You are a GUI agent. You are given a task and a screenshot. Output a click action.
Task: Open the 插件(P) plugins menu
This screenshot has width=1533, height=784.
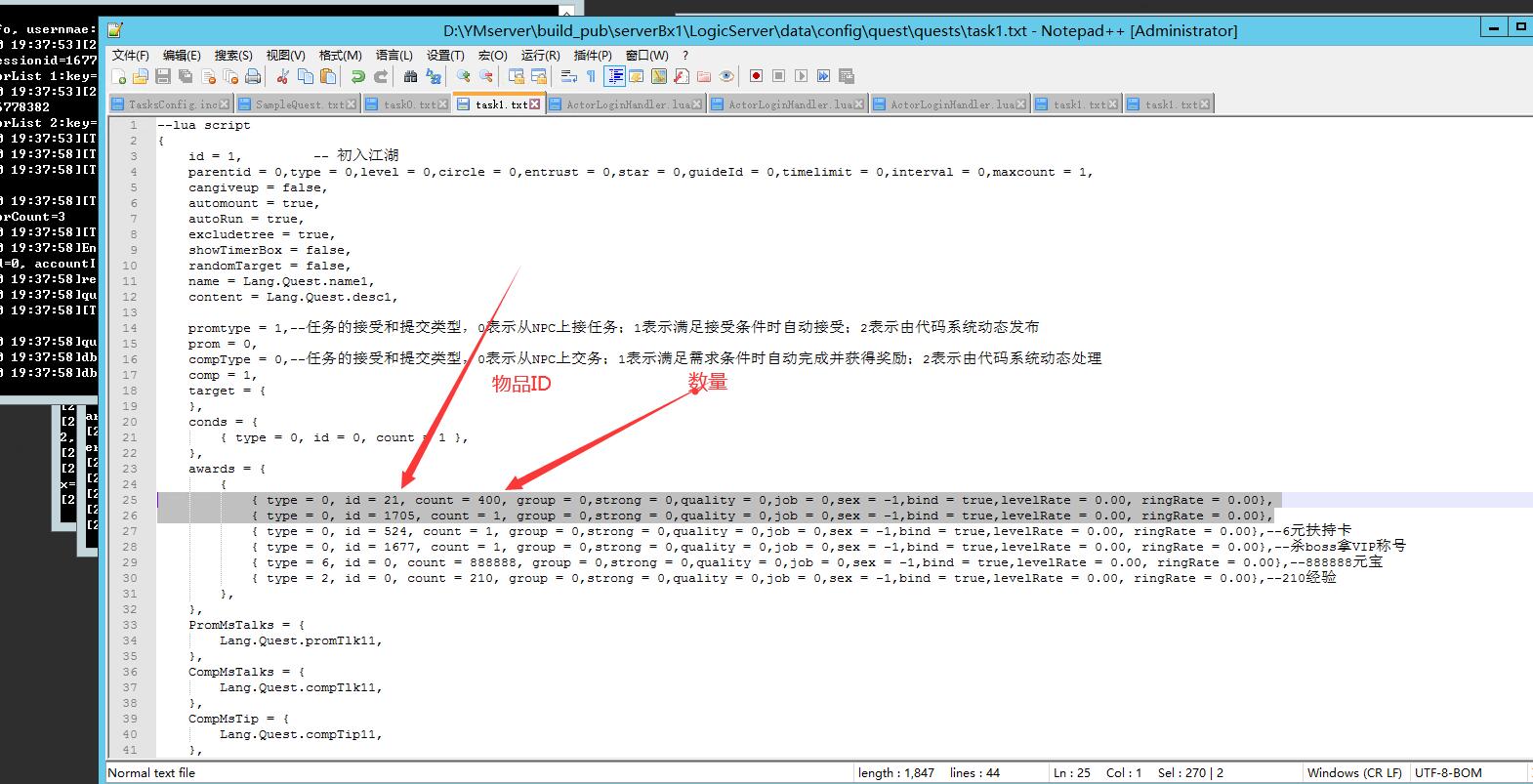(593, 56)
